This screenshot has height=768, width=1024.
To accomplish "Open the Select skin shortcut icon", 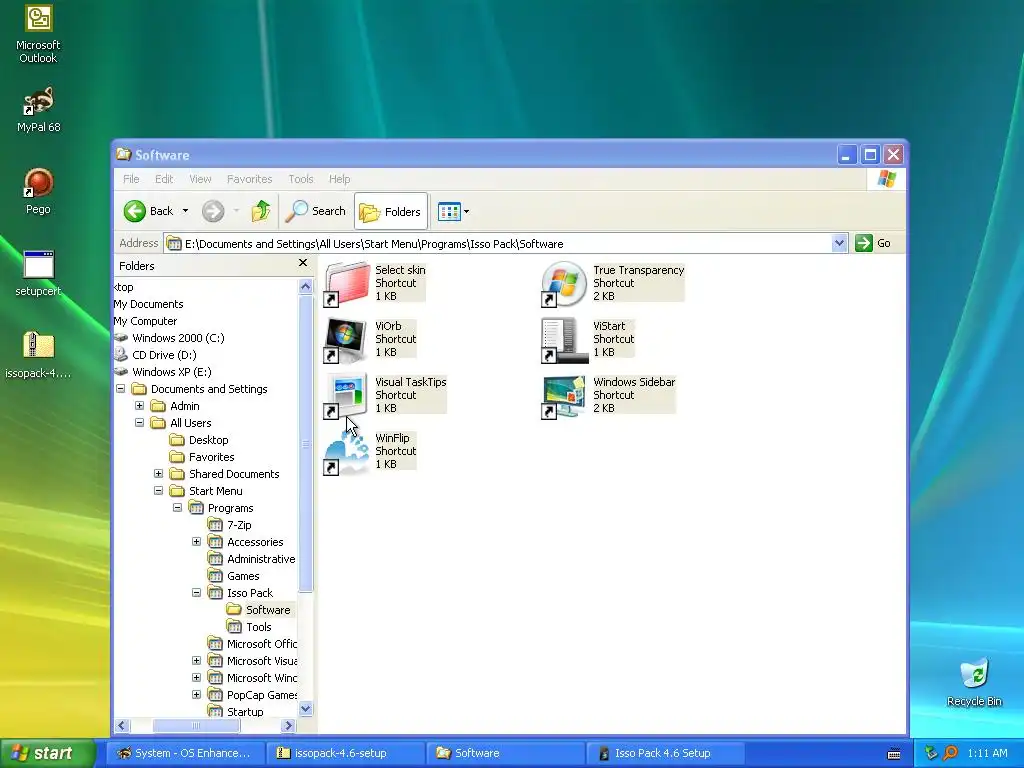I will click(x=347, y=284).
